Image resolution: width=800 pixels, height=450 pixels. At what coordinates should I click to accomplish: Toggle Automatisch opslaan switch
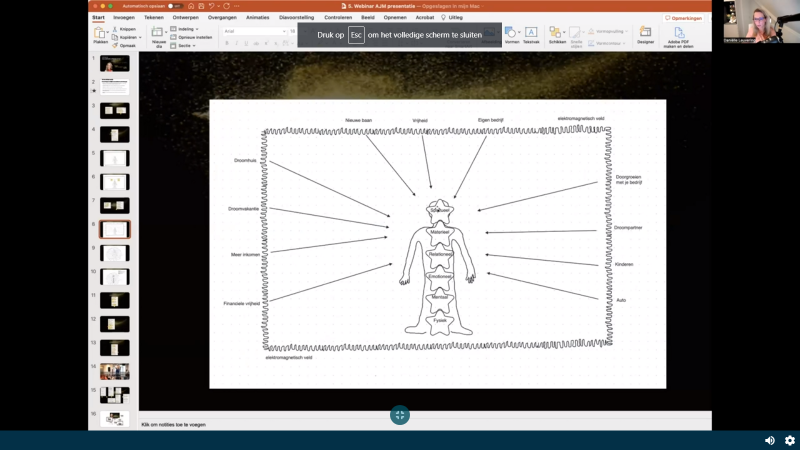(174, 6)
